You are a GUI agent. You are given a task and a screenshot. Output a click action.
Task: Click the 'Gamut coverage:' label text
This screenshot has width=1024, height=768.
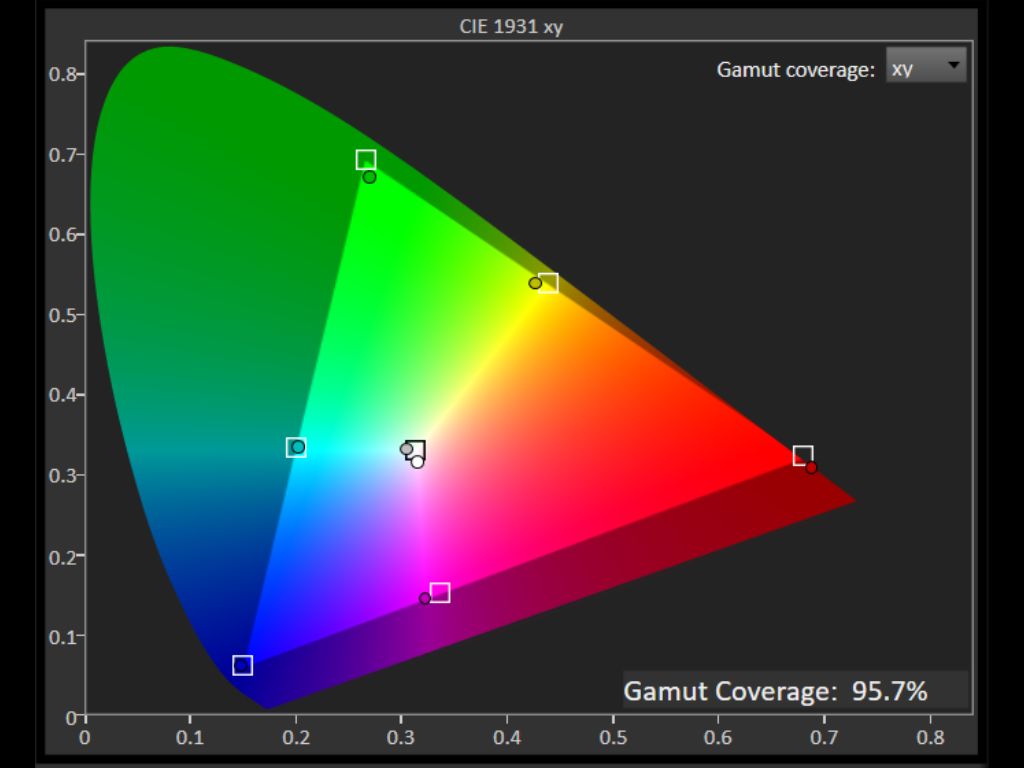coord(796,70)
